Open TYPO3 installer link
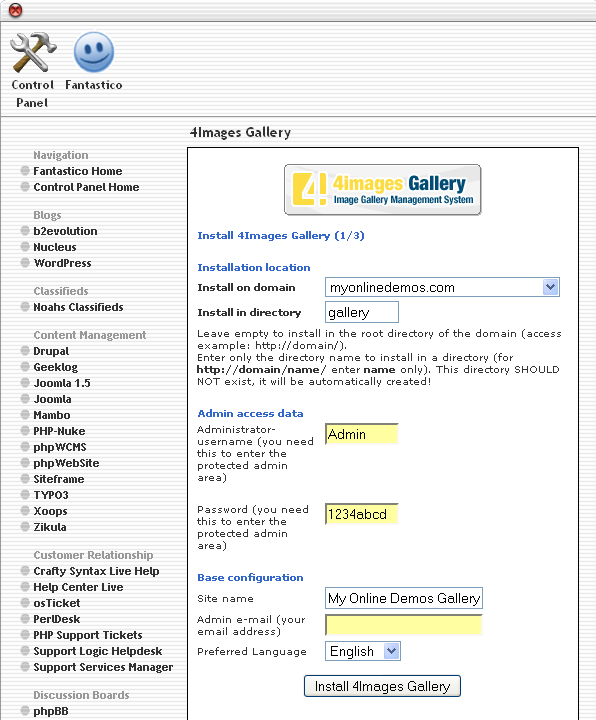 [51, 495]
